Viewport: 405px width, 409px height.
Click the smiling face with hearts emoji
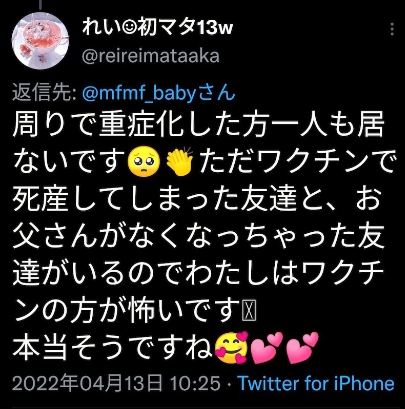232,348
